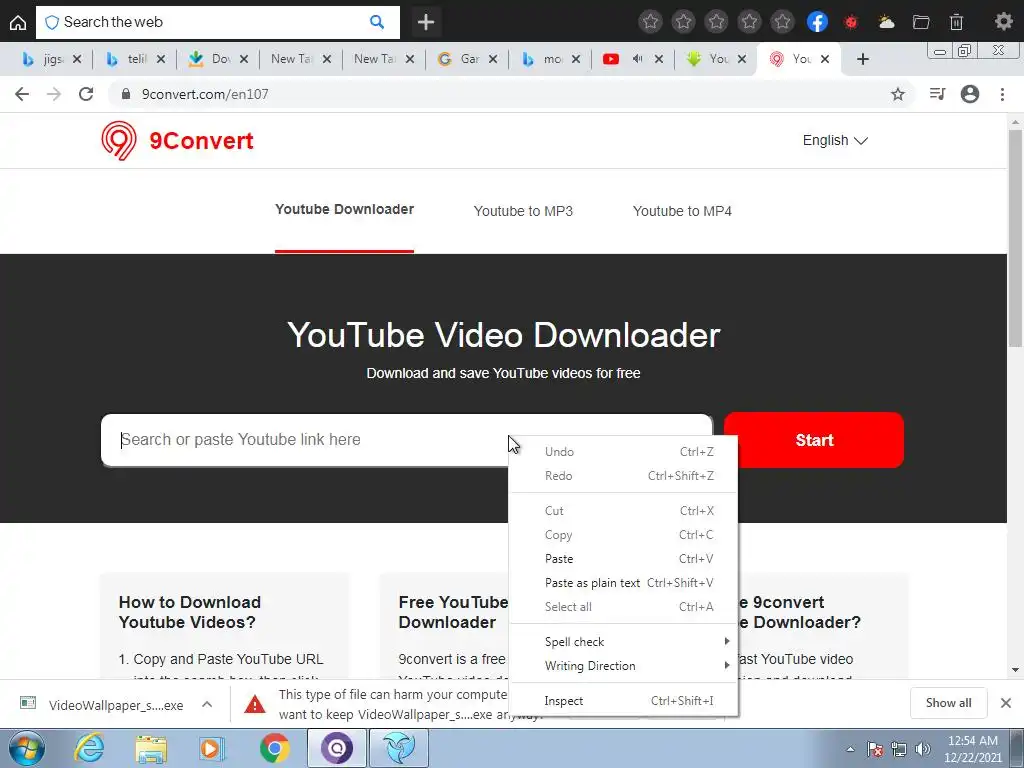
Task: Open the Facebook shortcut icon
Action: [x=817, y=22]
